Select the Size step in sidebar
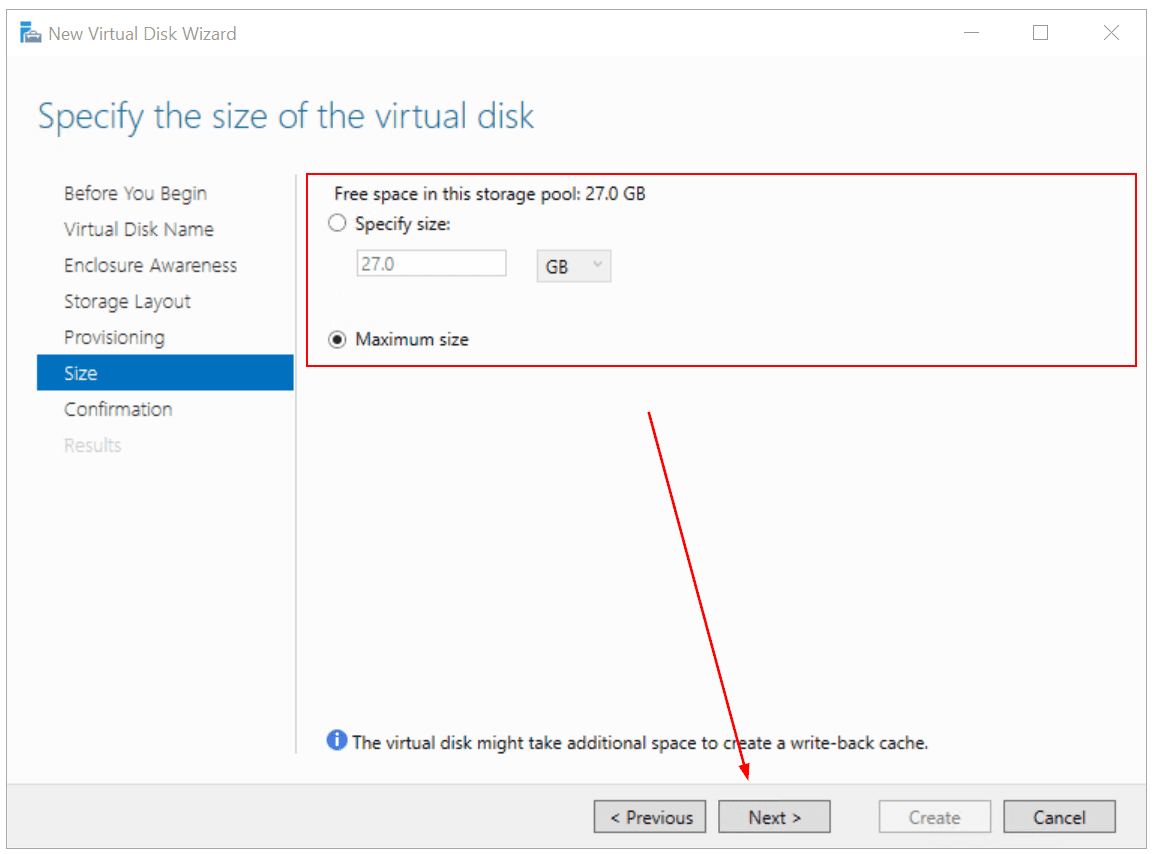Viewport: 1158px width, 854px height. (x=81, y=373)
